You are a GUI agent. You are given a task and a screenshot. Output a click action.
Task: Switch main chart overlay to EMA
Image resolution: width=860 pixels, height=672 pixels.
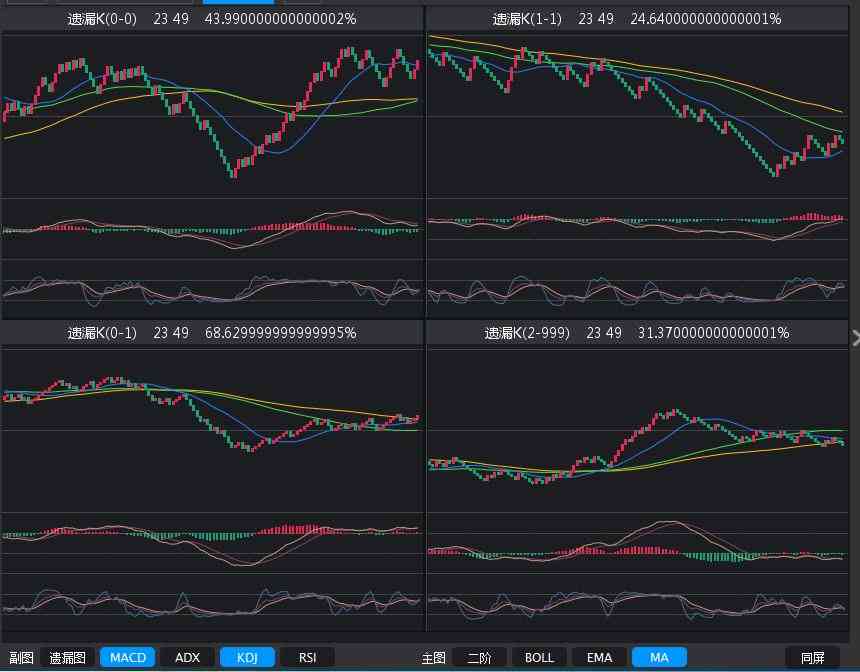click(599, 657)
